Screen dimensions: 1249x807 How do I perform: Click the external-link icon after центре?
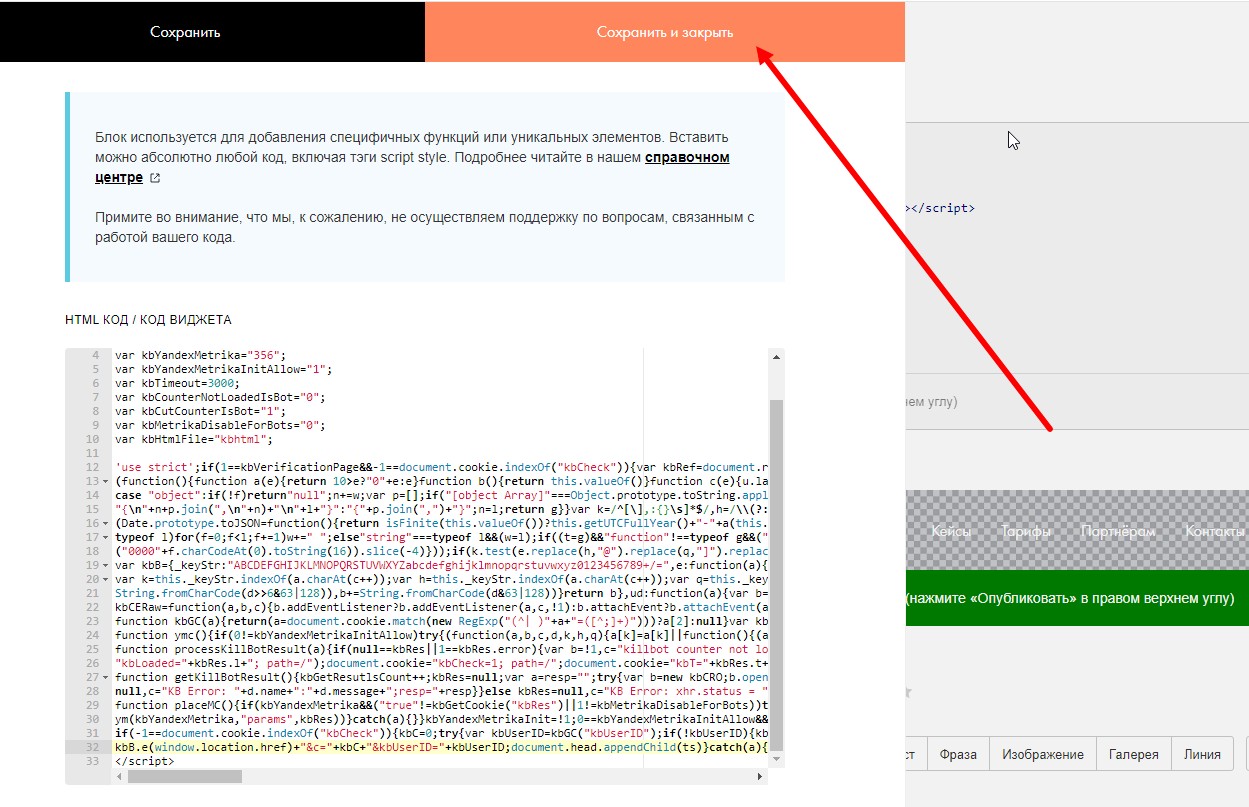154,178
